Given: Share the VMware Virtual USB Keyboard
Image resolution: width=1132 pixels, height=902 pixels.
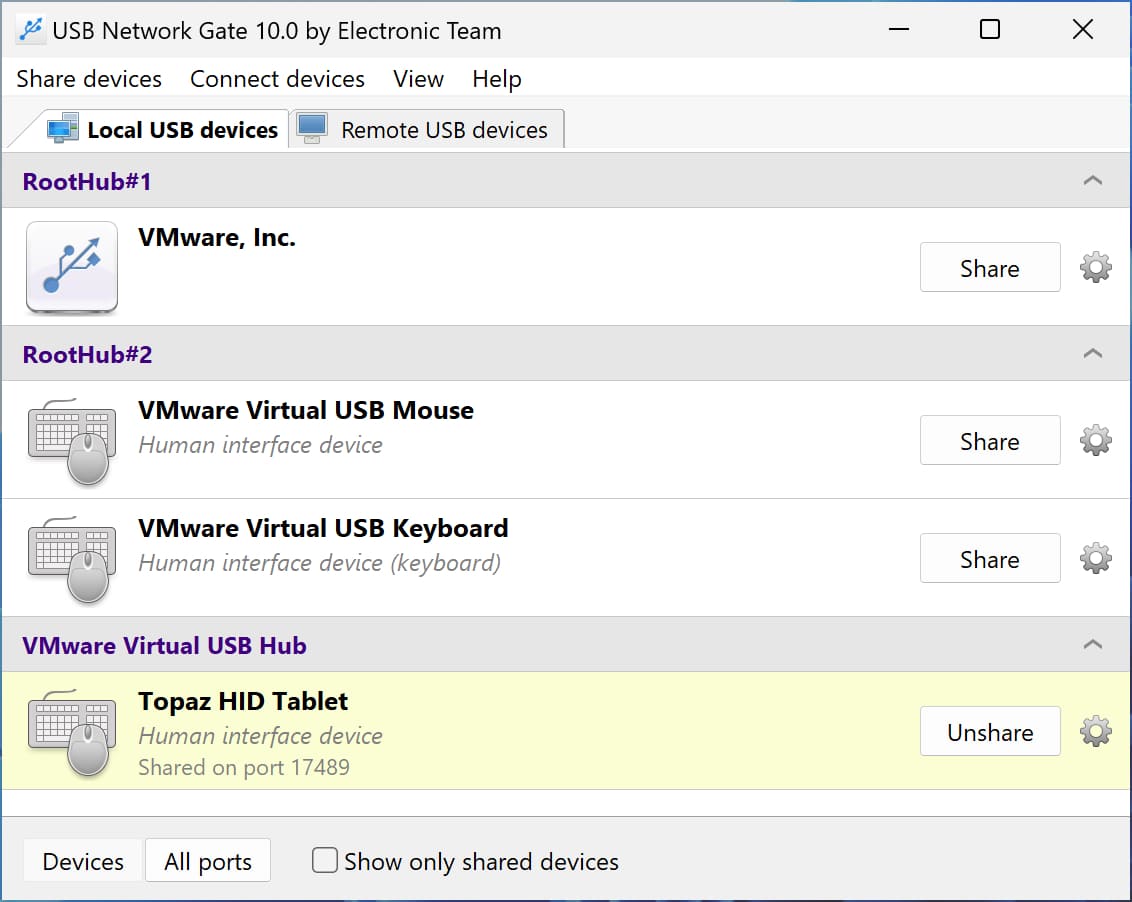Looking at the screenshot, I should click(990, 558).
